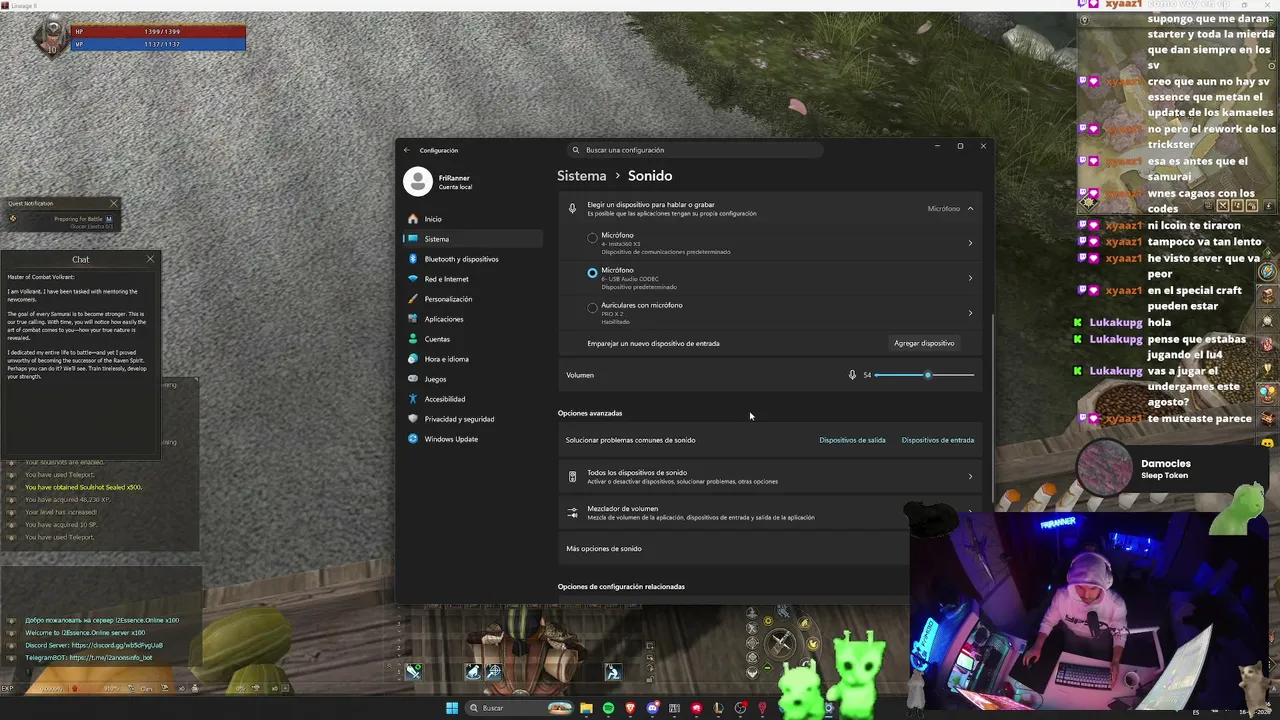Close the game Chat dialog
This screenshot has height=720, width=1280.
pos(150,259)
